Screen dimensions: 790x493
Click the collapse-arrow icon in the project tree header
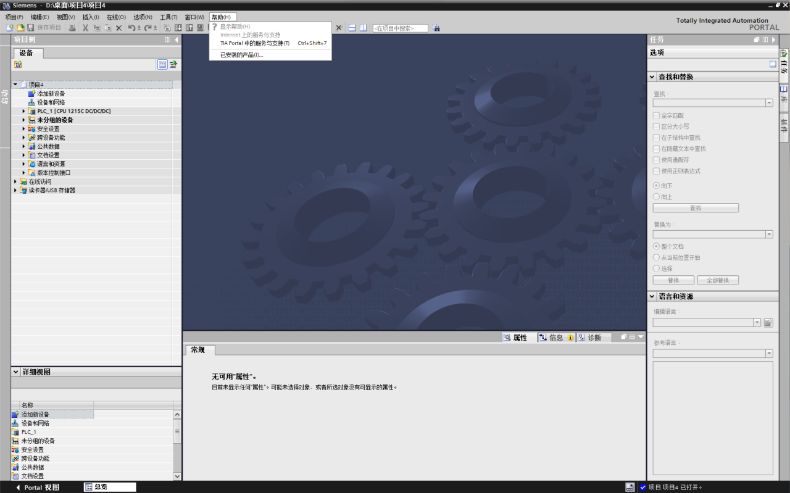click(176, 39)
